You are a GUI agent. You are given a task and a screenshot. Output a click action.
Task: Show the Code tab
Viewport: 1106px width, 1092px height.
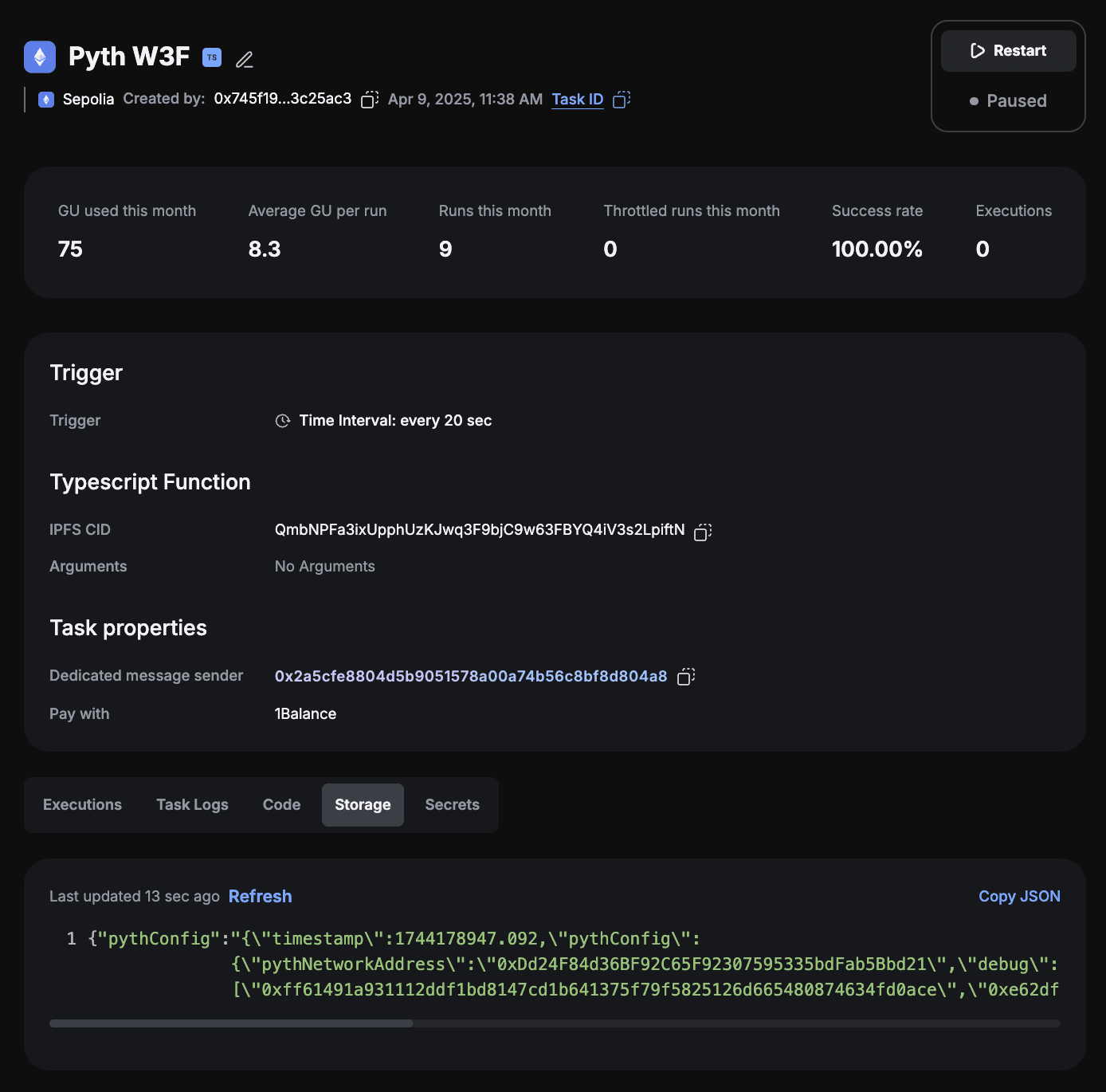pyautogui.click(x=281, y=805)
